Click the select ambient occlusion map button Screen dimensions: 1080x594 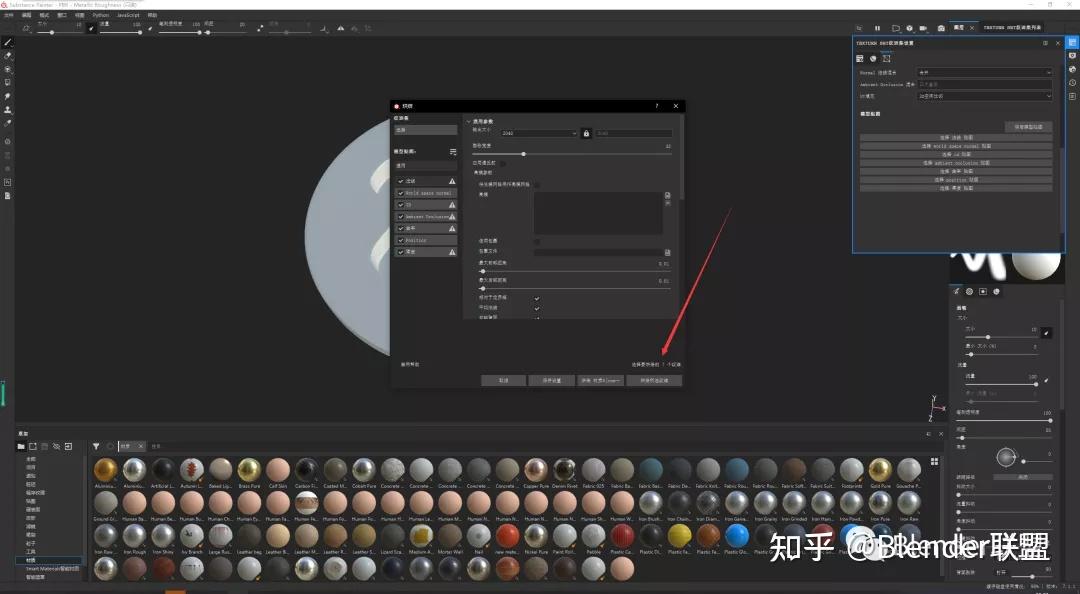pos(956,163)
